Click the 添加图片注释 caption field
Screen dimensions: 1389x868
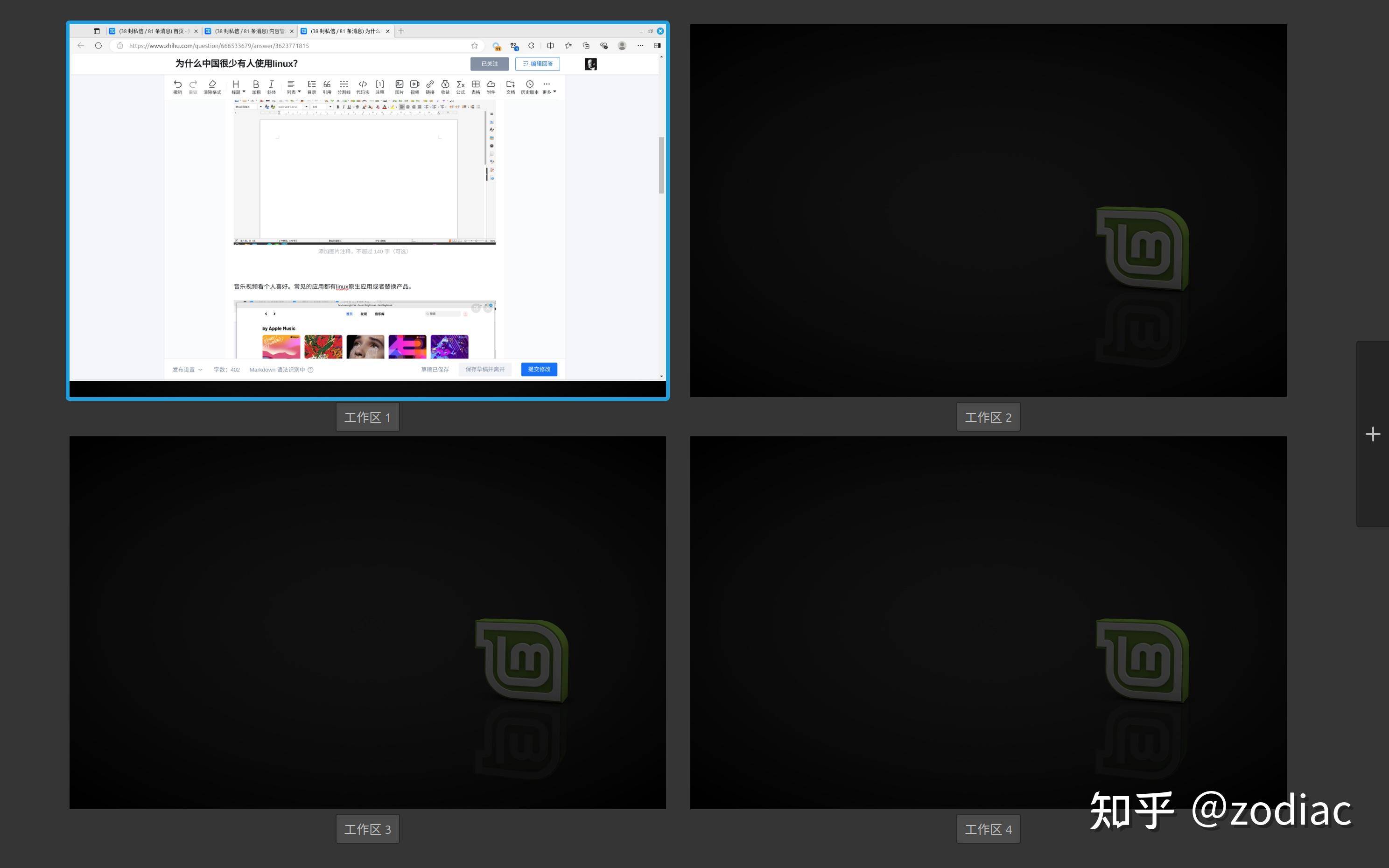pyautogui.click(x=364, y=252)
